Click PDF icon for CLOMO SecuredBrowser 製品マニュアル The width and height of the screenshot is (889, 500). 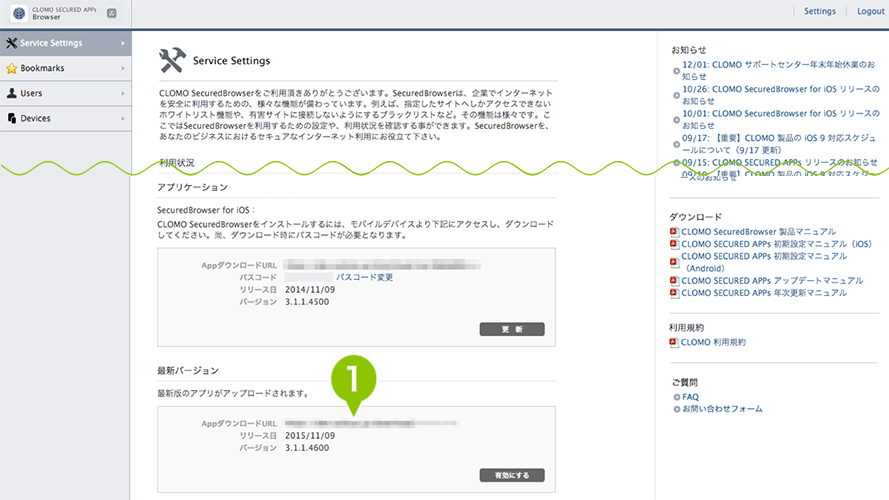[x=674, y=232]
